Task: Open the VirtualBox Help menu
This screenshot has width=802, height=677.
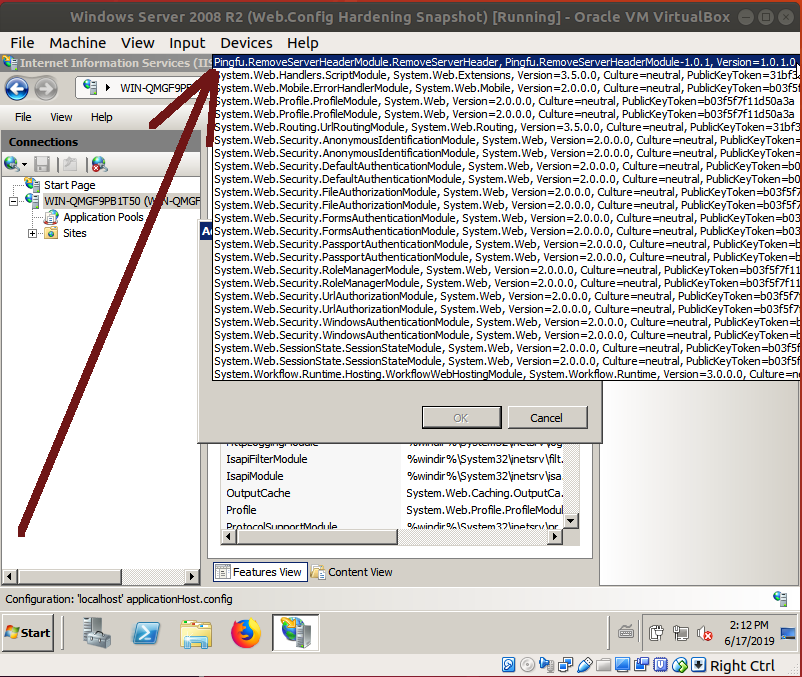Action: [x=303, y=43]
